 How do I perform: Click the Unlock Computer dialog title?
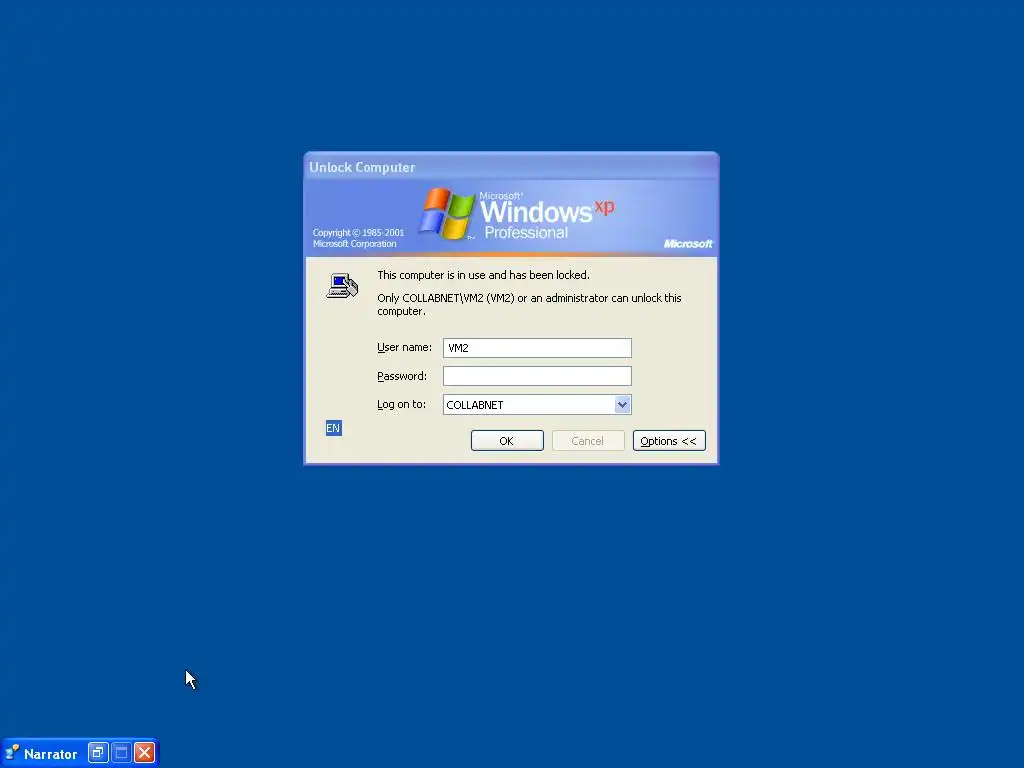tap(362, 167)
